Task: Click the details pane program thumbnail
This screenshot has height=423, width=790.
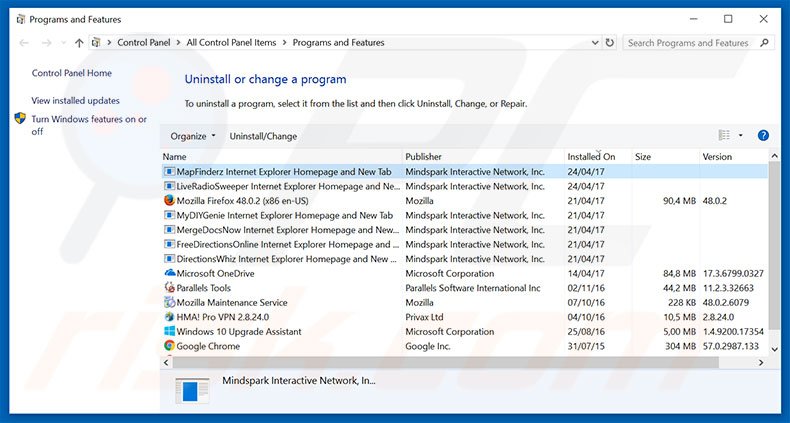Action: point(192,390)
